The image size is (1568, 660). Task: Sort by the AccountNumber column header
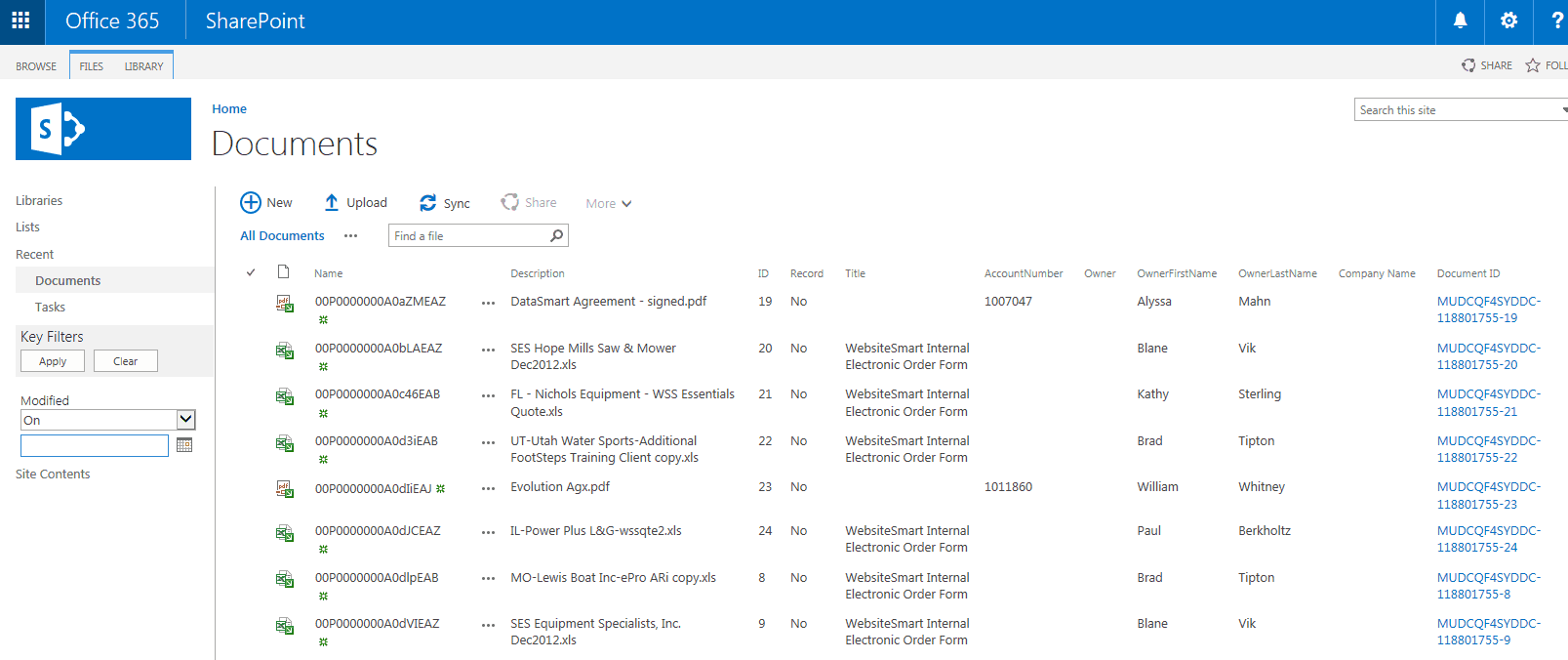(x=1024, y=273)
